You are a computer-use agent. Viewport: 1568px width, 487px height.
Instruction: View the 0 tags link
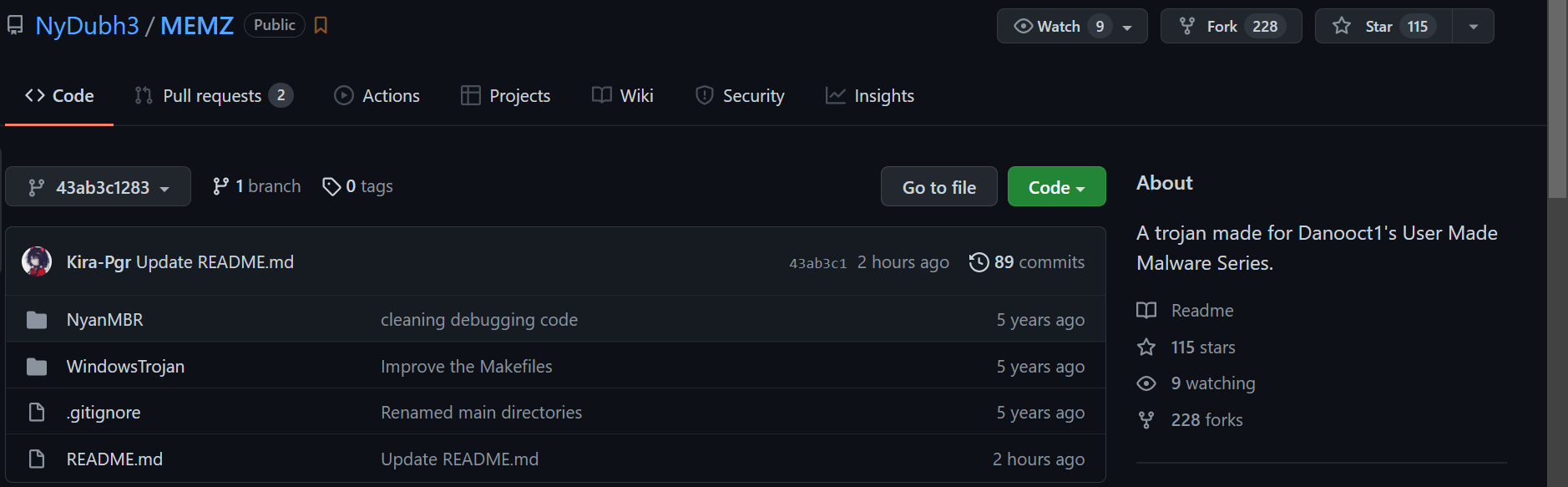point(357,186)
